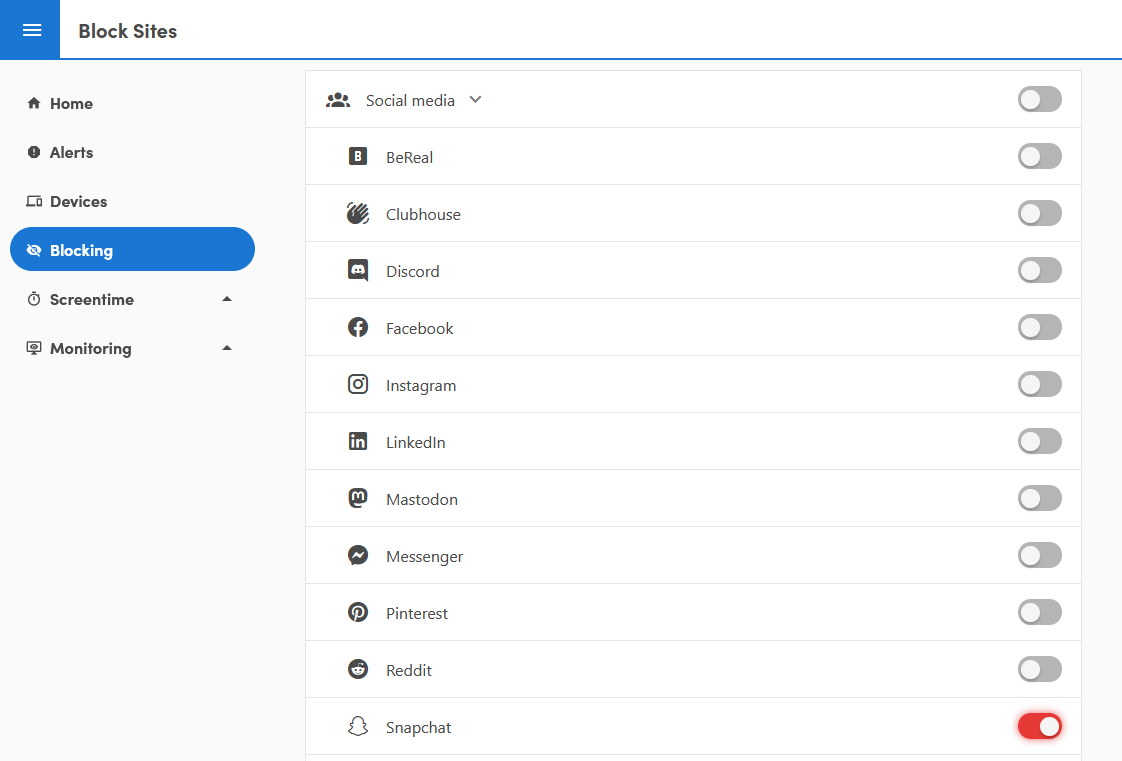Click the BeReal label
The image size is (1122, 761).
tap(409, 157)
